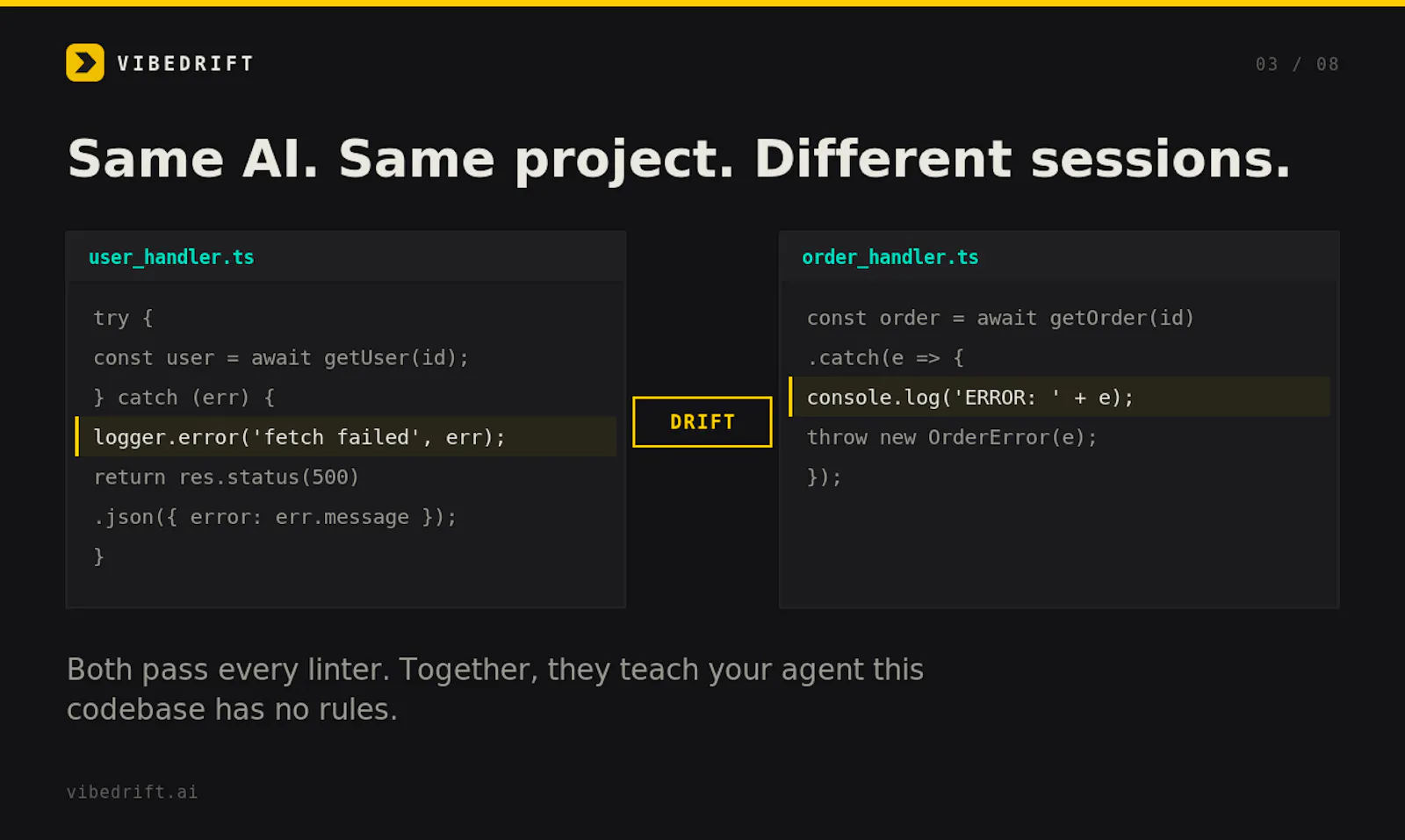Image resolution: width=1405 pixels, height=840 pixels.
Task: Click the yellow accent bar at top
Action: pos(702,3)
